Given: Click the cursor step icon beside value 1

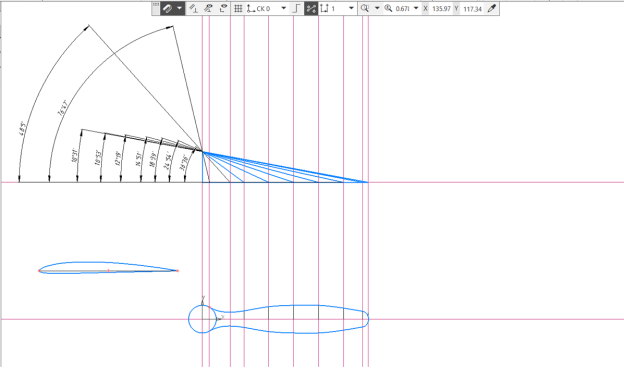Looking at the screenshot, I should coord(325,8).
